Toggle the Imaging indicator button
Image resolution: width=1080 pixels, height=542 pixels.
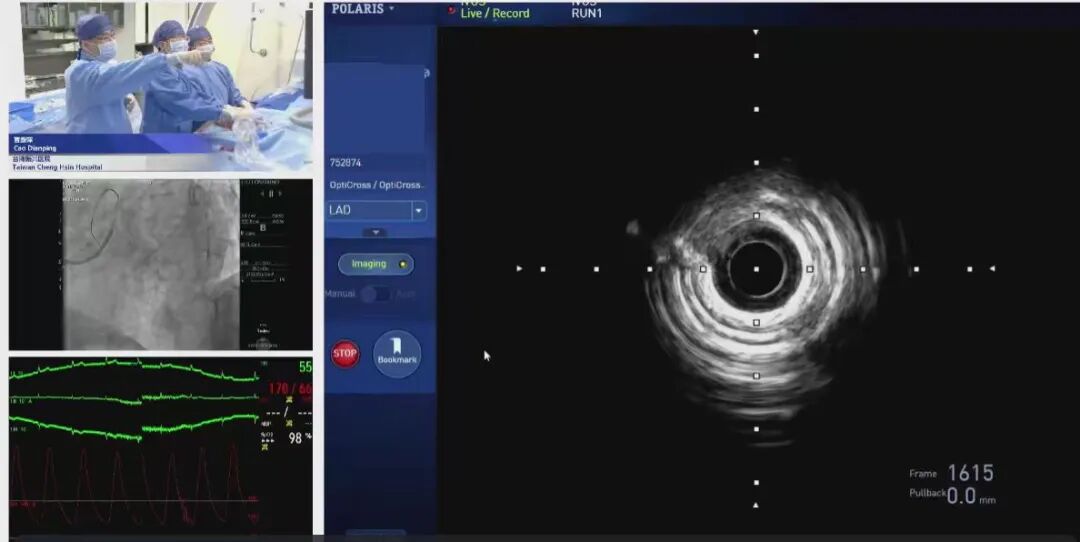click(x=375, y=265)
